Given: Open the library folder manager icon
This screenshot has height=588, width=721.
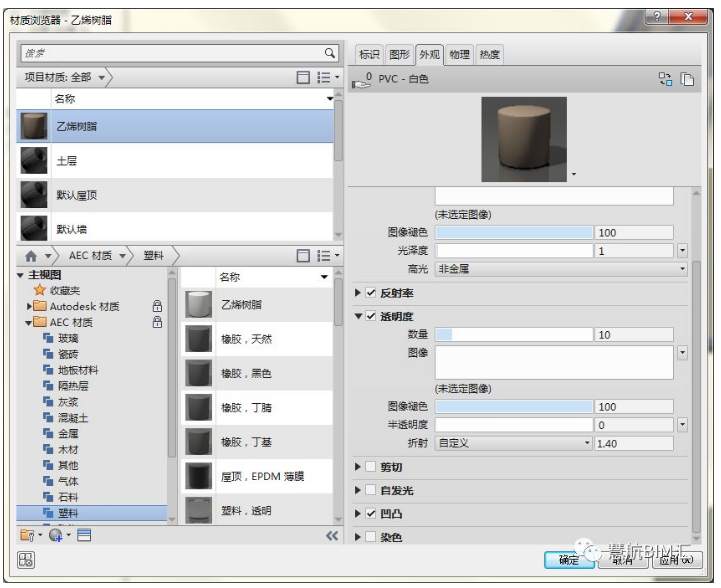Looking at the screenshot, I should 27,535.
